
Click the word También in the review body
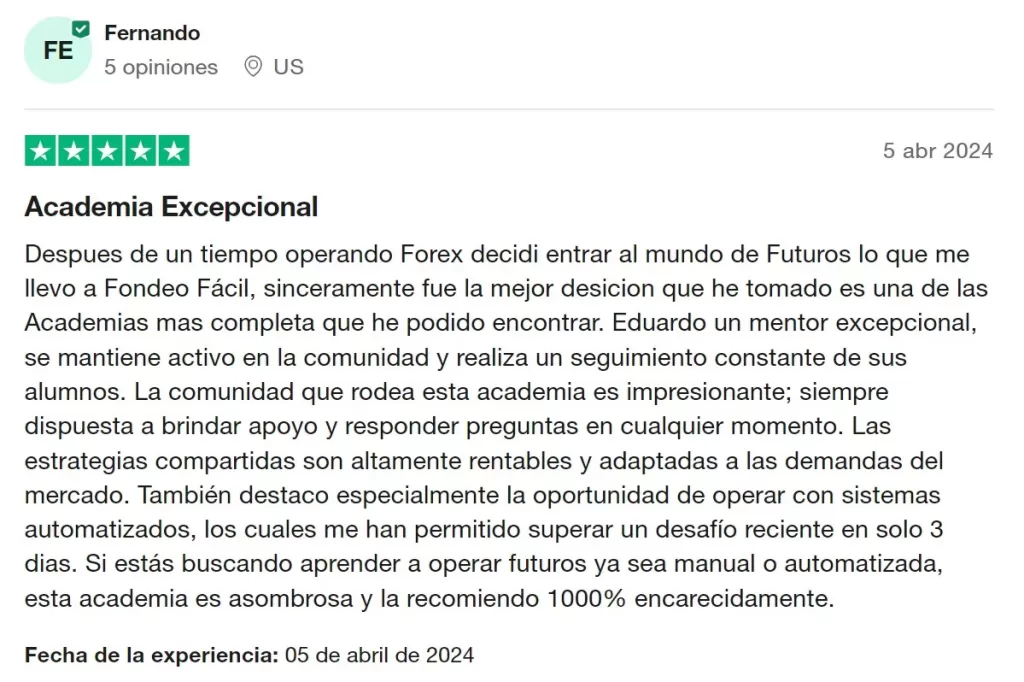tap(183, 495)
